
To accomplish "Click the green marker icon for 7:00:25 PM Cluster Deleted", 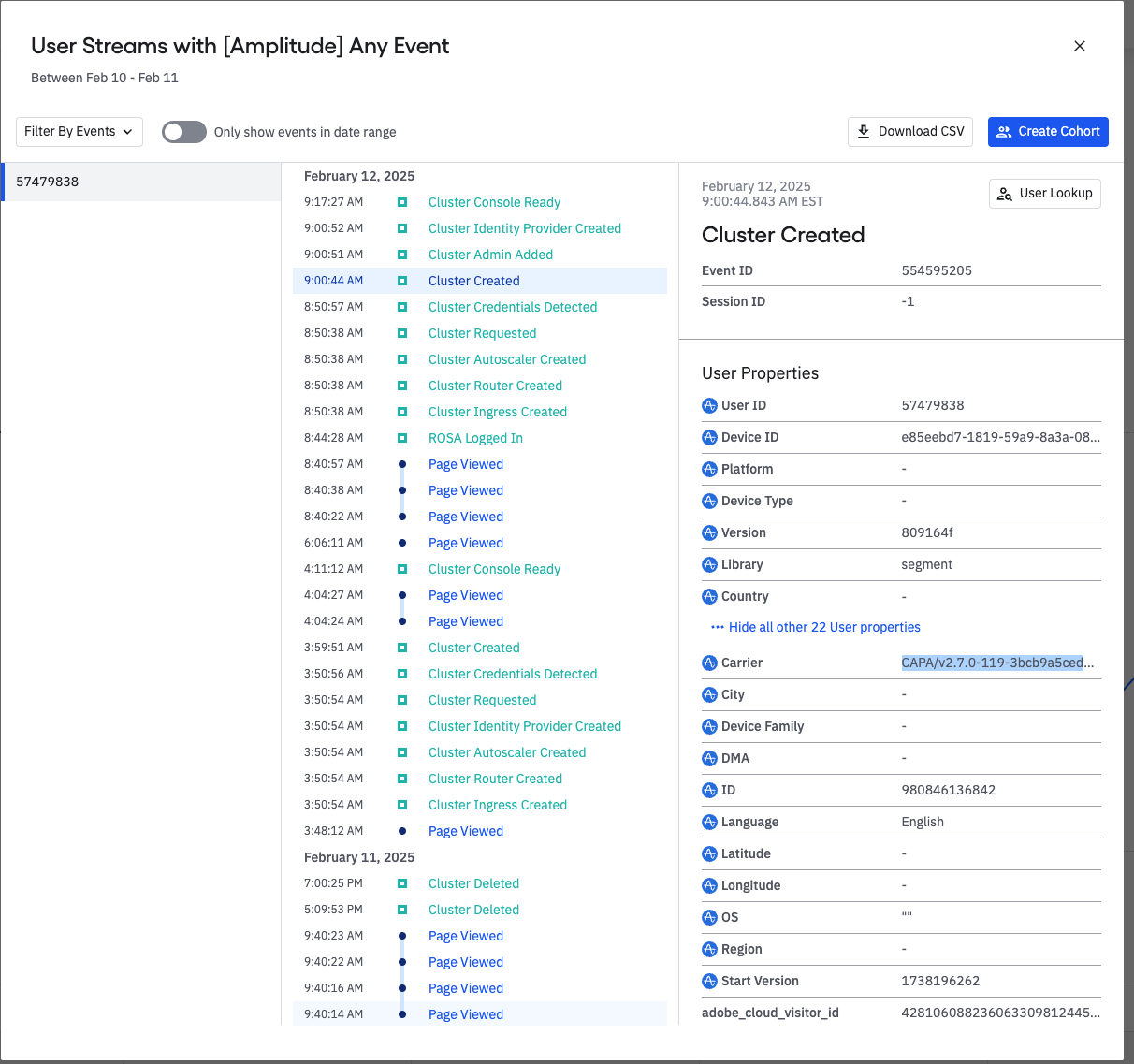I will click(x=402, y=883).
